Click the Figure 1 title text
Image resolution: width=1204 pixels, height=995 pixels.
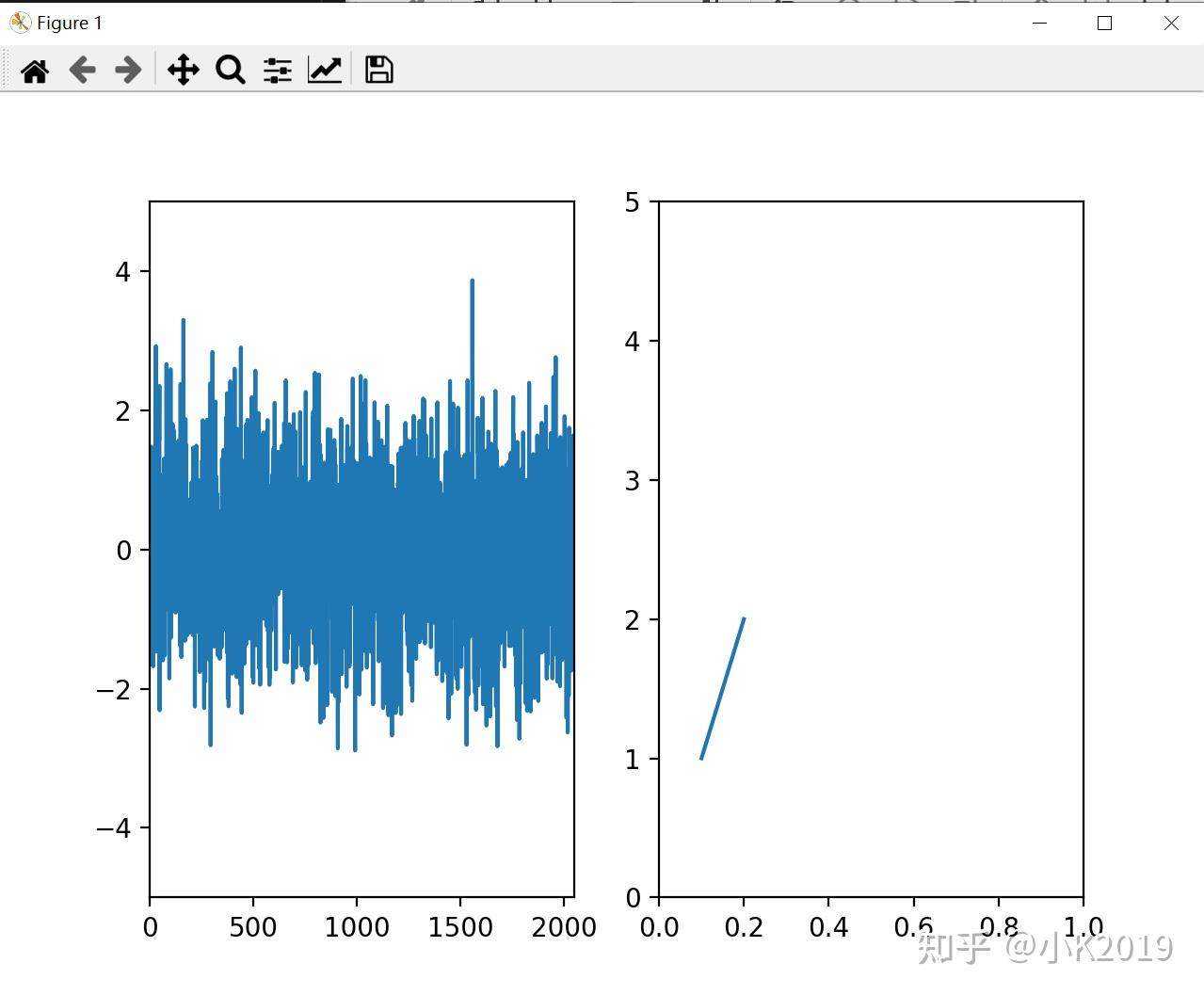pos(70,23)
